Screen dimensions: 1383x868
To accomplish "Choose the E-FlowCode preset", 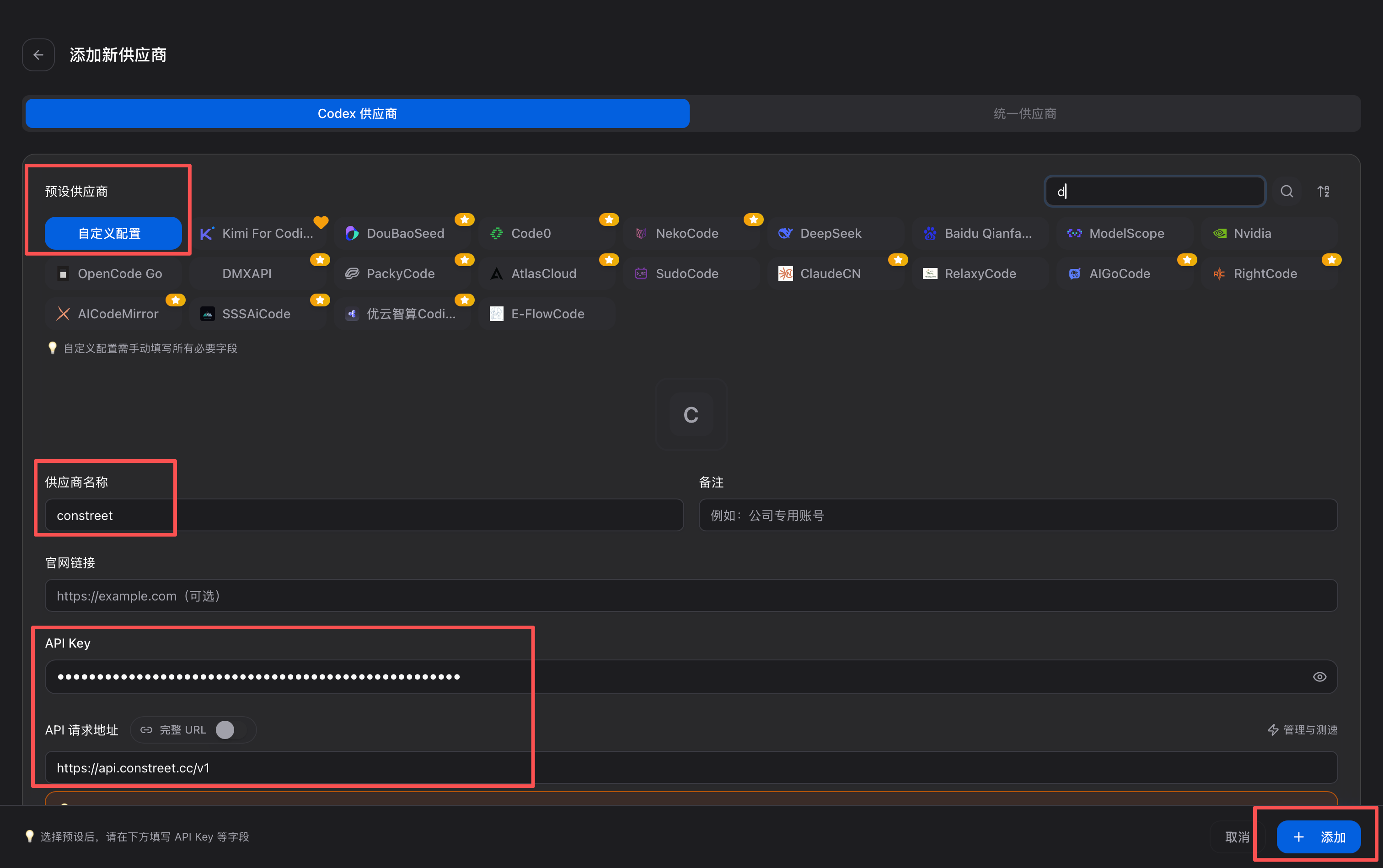I will point(547,313).
